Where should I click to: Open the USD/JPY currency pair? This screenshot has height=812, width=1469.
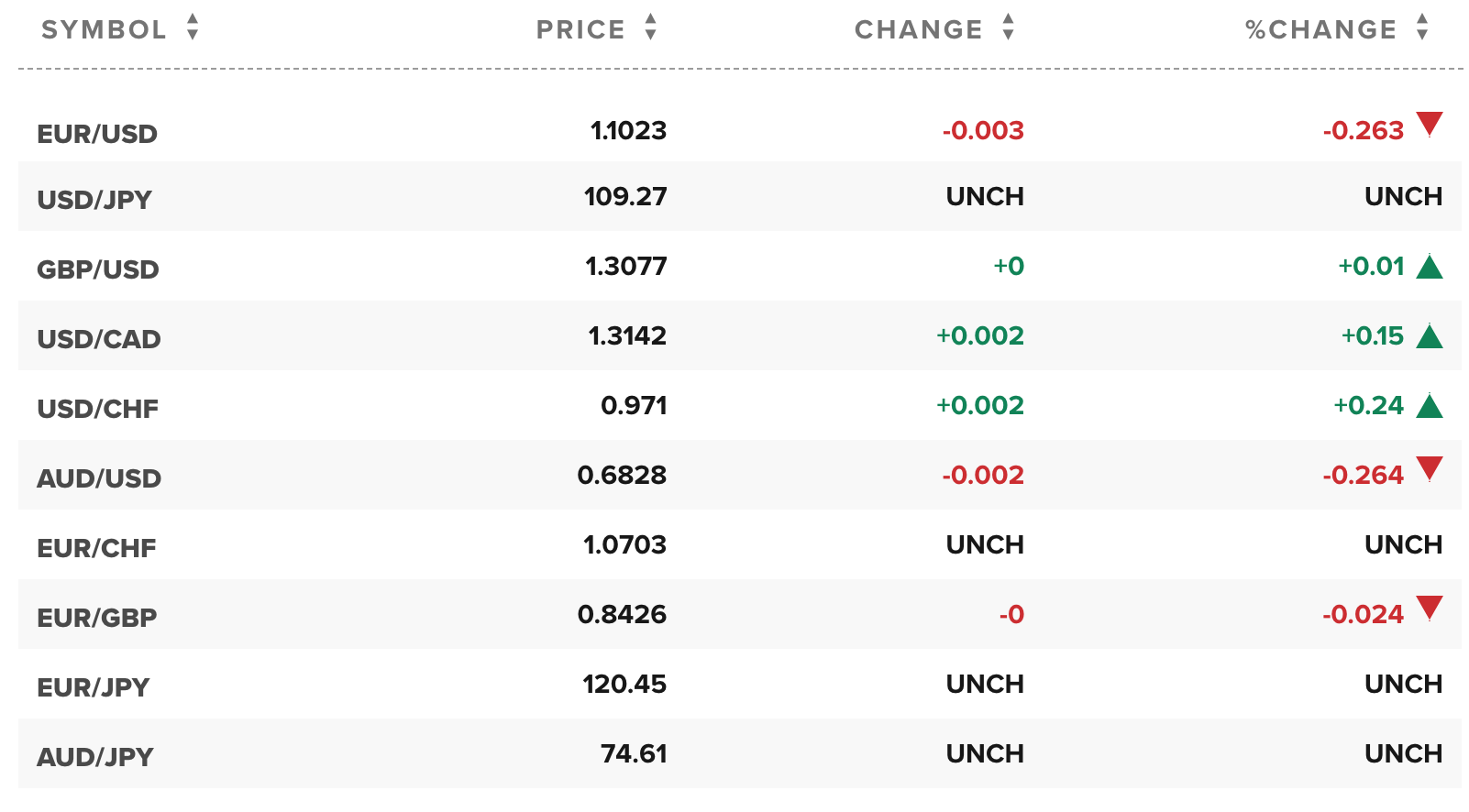(94, 200)
